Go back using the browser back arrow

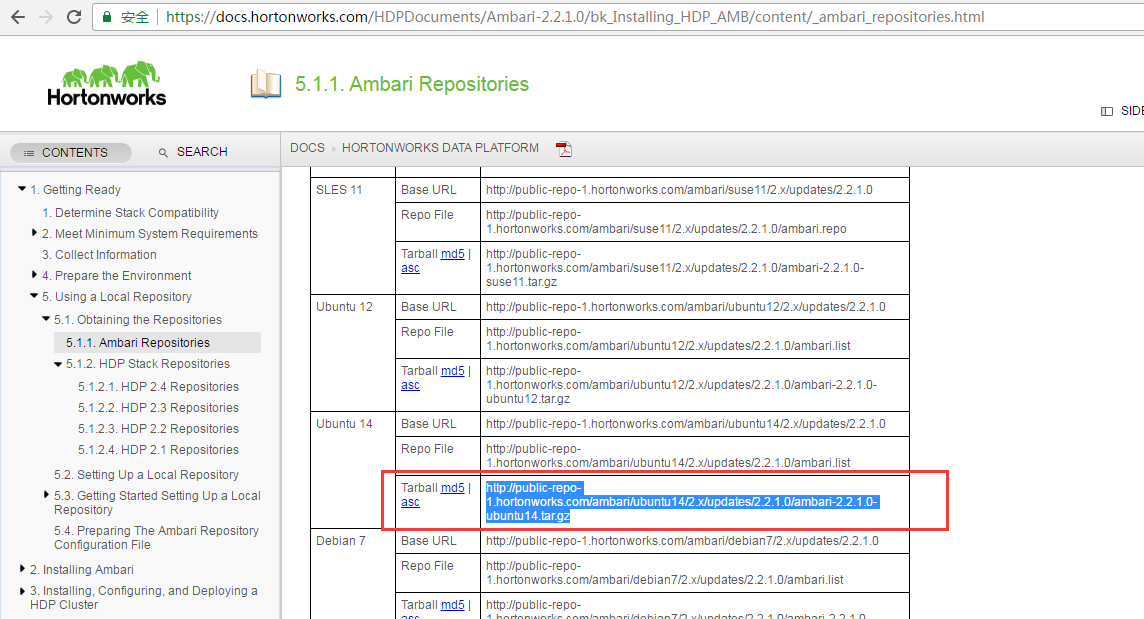click(x=18, y=17)
